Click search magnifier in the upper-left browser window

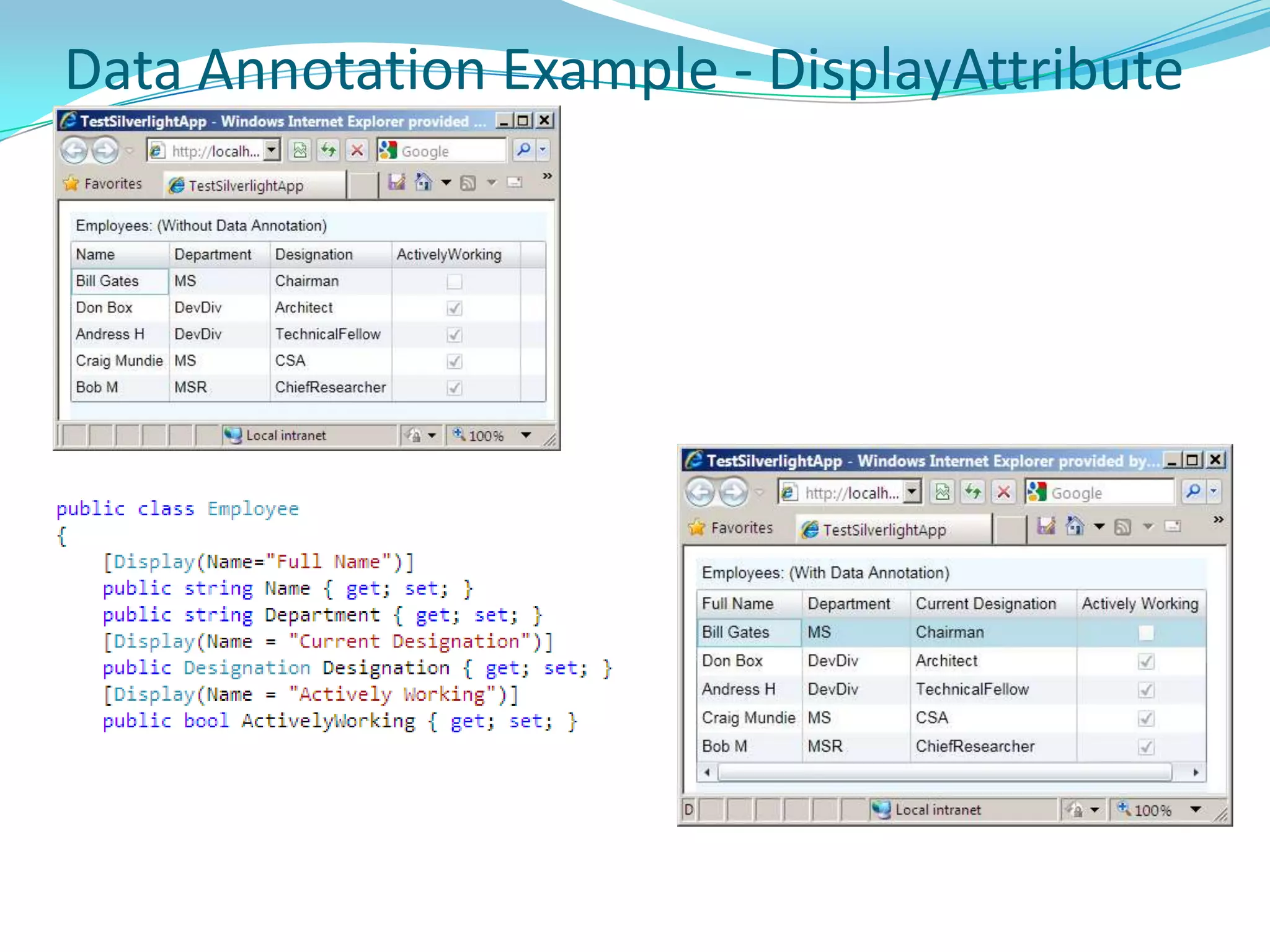(x=524, y=150)
